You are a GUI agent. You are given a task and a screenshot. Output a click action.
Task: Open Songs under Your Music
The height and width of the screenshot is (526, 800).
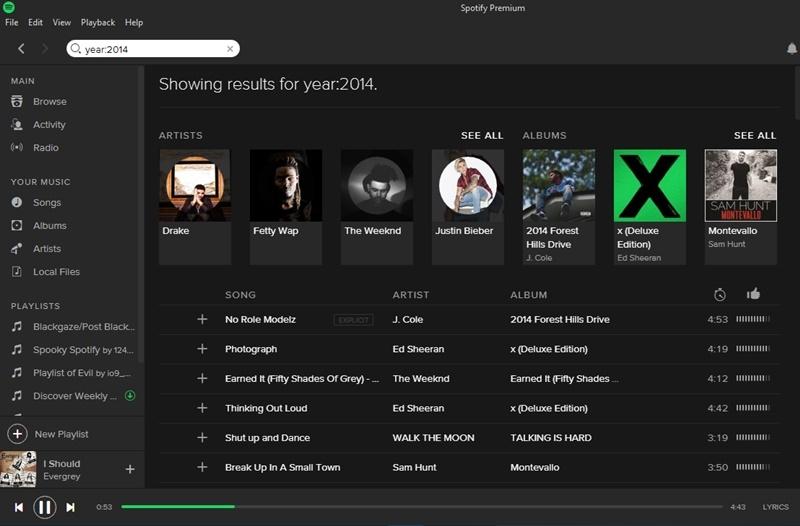[x=47, y=203]
